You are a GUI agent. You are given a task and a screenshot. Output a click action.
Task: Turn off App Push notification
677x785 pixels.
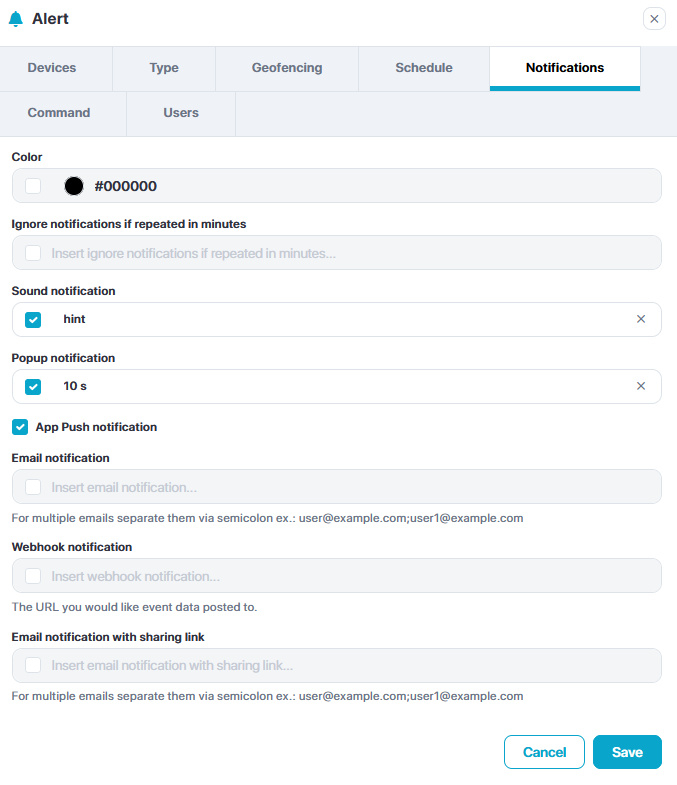coord(20,427)
